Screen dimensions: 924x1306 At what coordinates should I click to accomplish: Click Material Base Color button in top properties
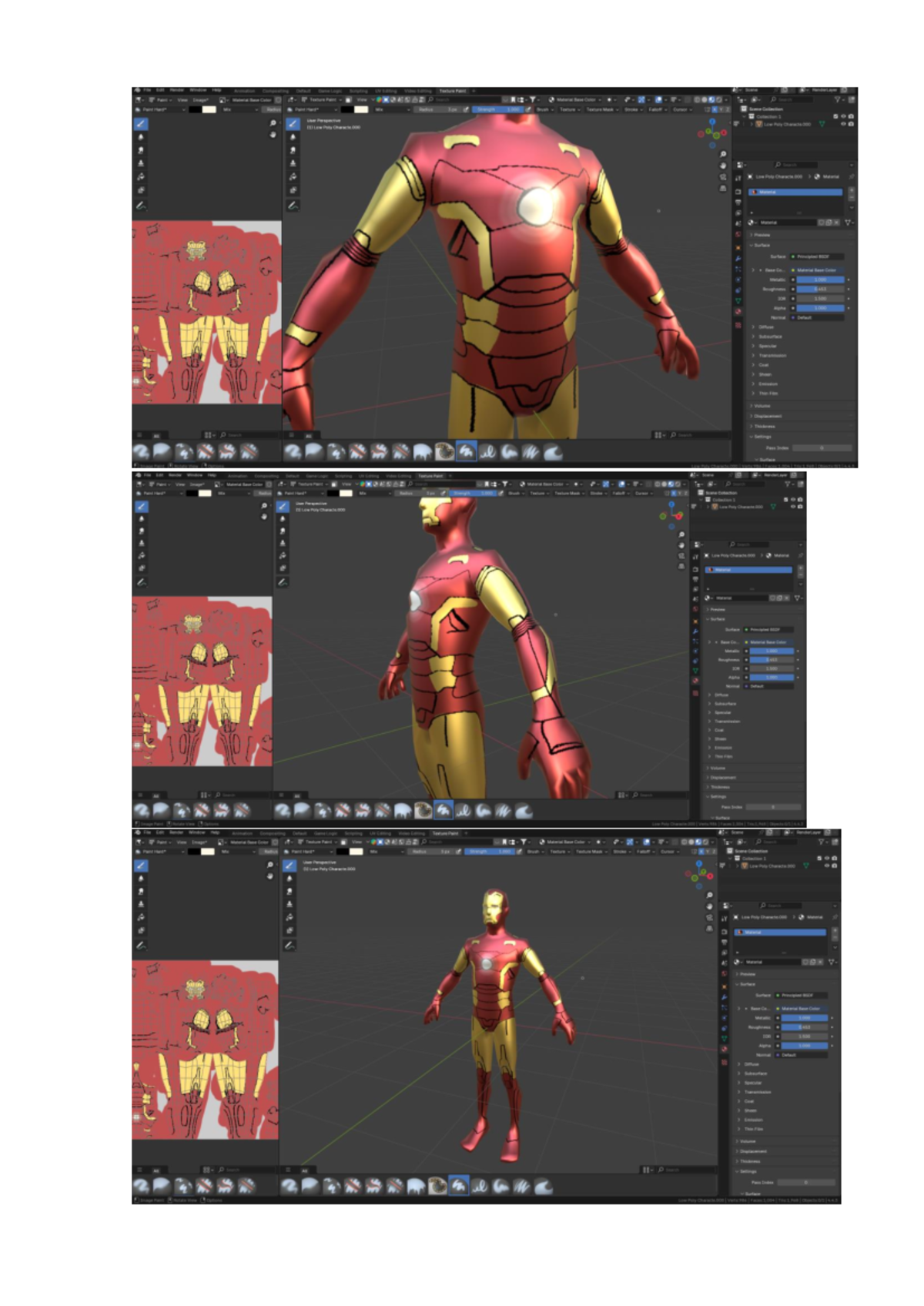817,270
